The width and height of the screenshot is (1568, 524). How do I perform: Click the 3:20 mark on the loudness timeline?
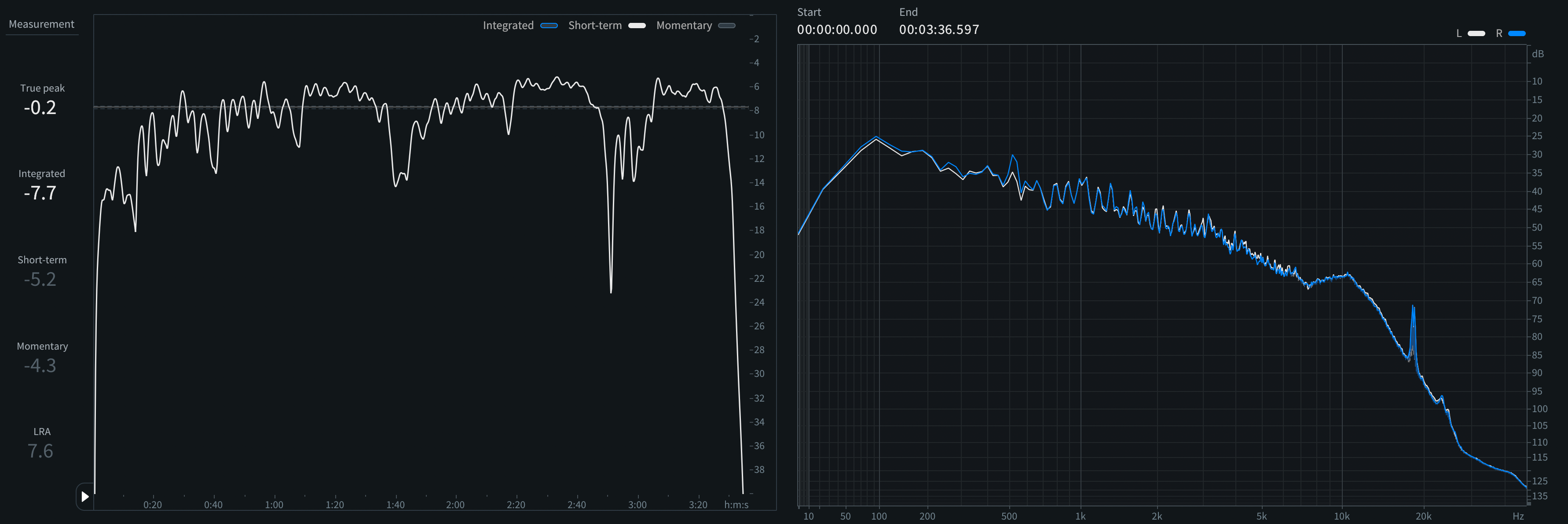tap(698, 505)
